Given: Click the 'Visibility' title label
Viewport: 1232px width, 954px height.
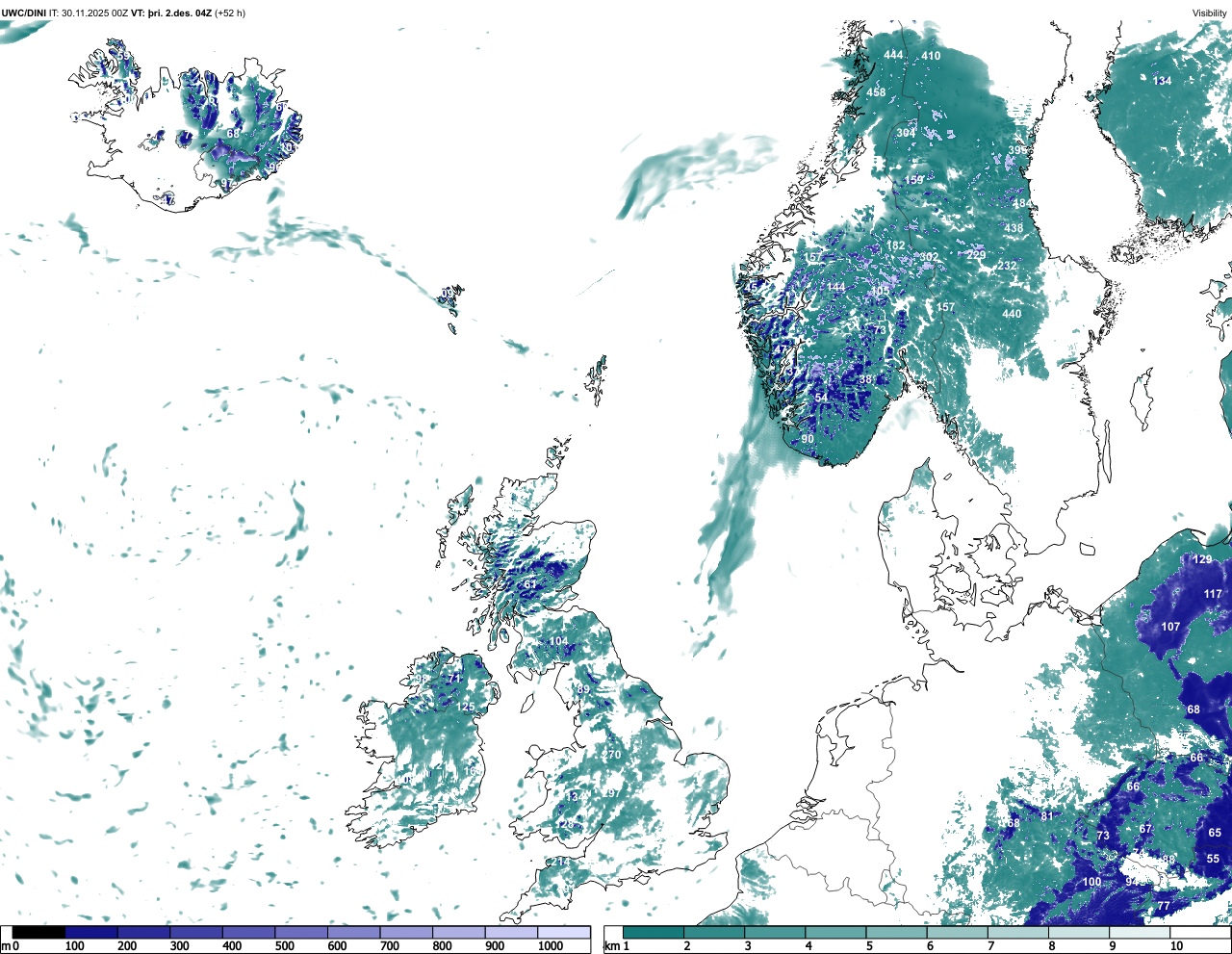Looking at the screenshot, I should [x=1210, y=13].
